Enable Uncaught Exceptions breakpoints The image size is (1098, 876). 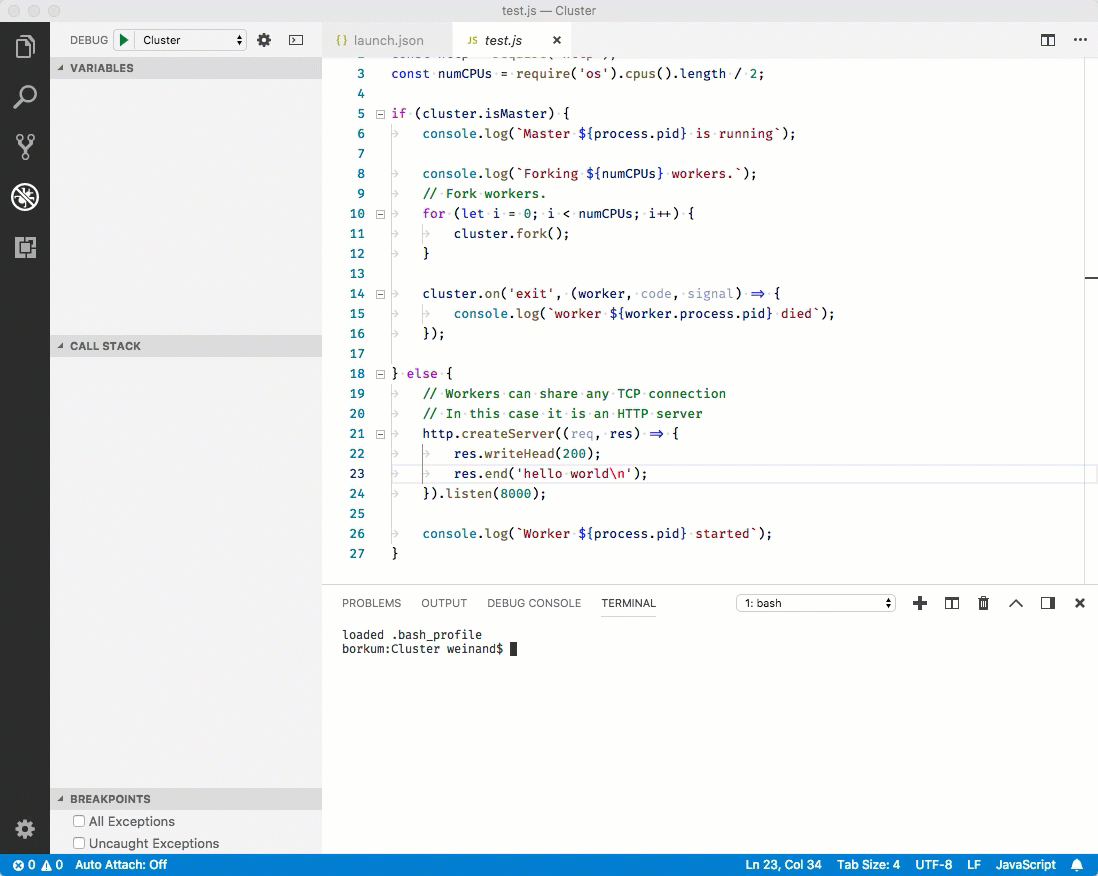pos(78,843)
